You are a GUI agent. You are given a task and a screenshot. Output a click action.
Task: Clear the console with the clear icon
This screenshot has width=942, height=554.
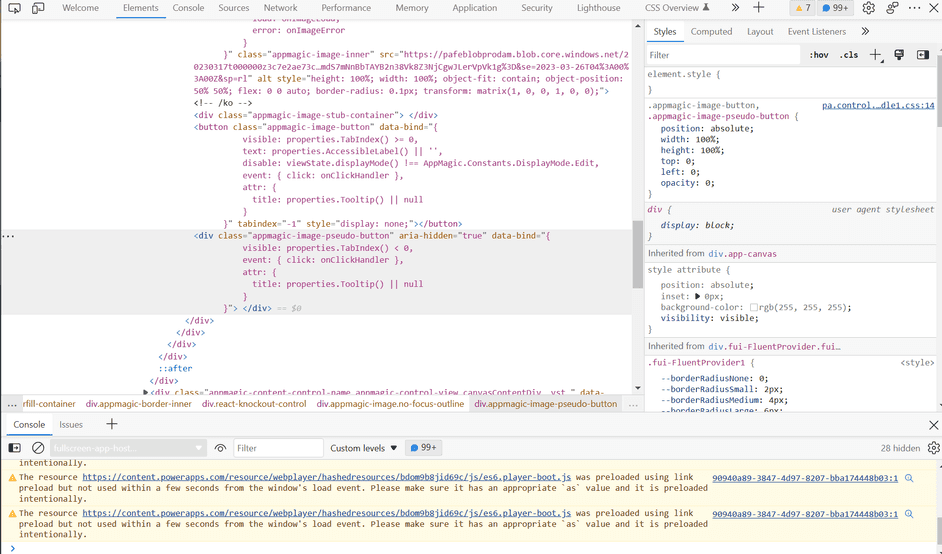[x=38, y=448]
